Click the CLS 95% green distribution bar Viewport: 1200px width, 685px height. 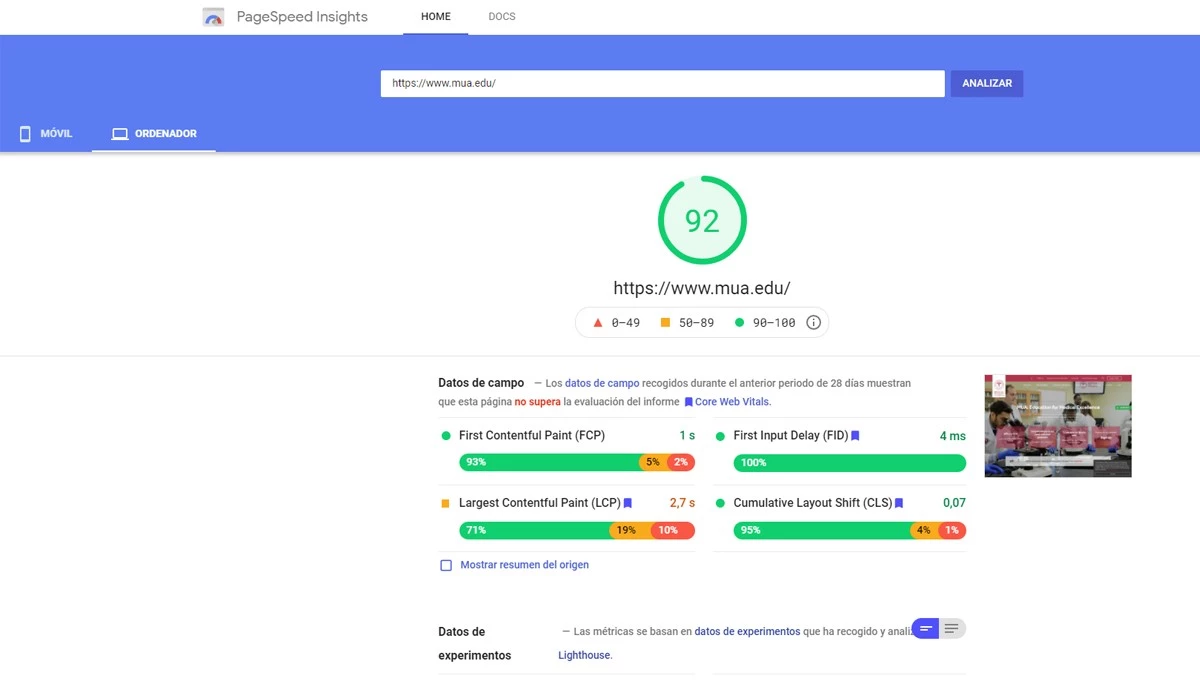coord(822,530)
